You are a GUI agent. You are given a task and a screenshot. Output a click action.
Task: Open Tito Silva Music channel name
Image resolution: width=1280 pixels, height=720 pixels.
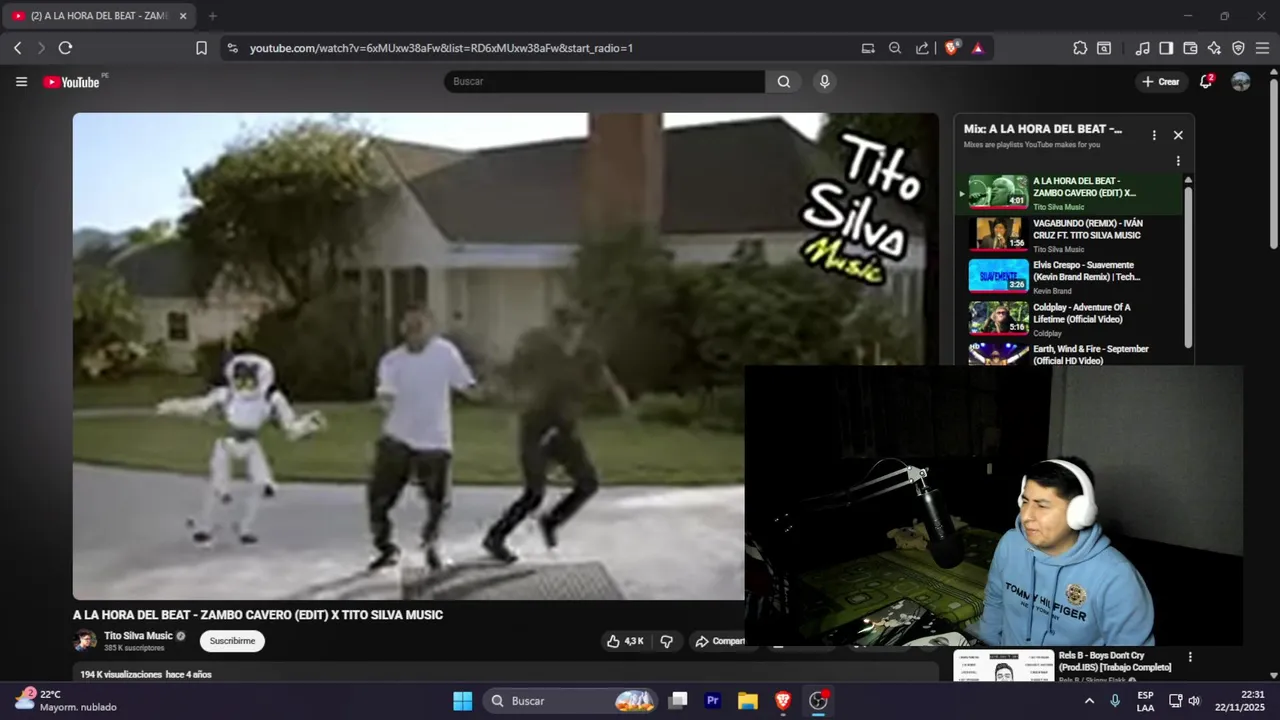pos(138,636)
